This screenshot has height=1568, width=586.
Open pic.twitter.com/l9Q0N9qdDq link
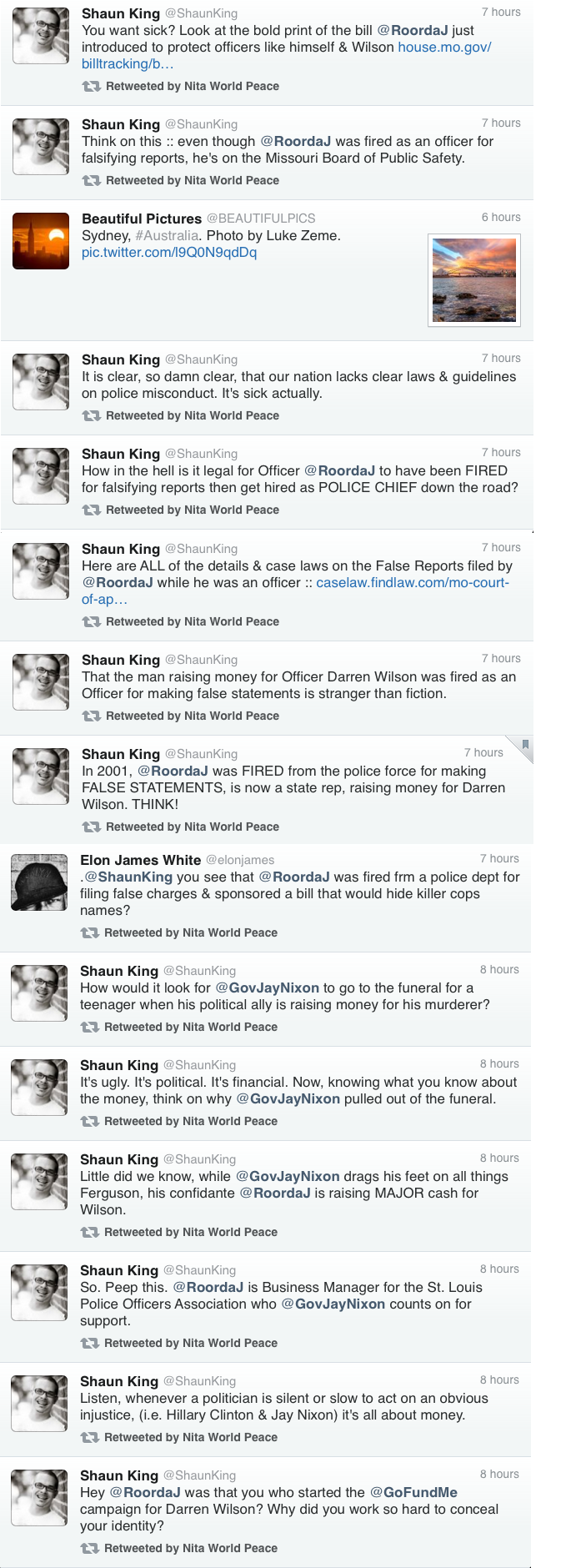(169, 252)
